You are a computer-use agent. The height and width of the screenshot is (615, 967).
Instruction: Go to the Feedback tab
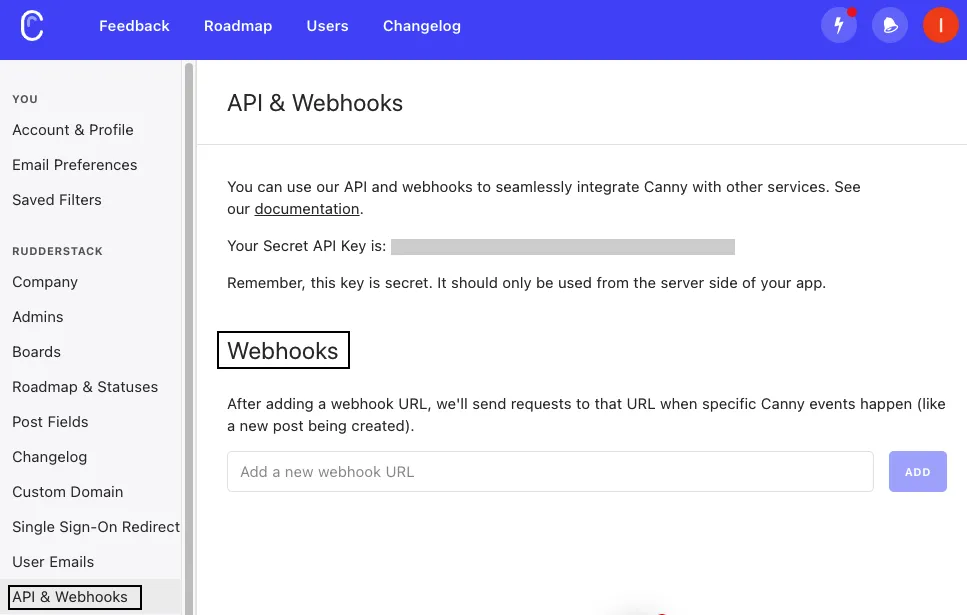tap(134, 26)
